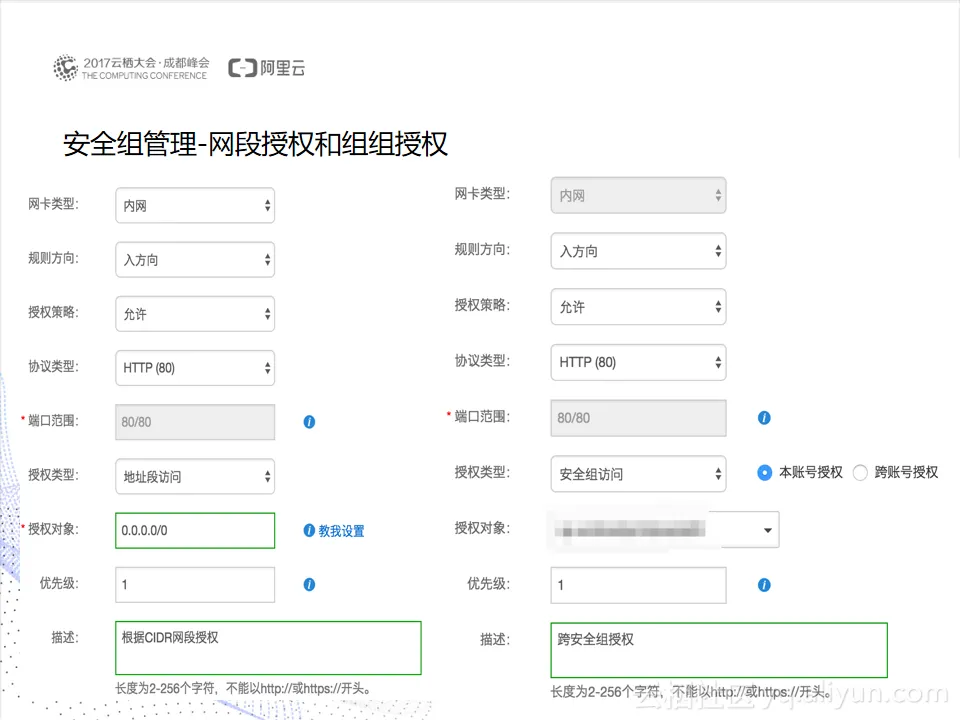The width and height of the screenshot is (960, 720).
Task: Click the 阿里云 logo in header
Action: (x=266, y=68)
